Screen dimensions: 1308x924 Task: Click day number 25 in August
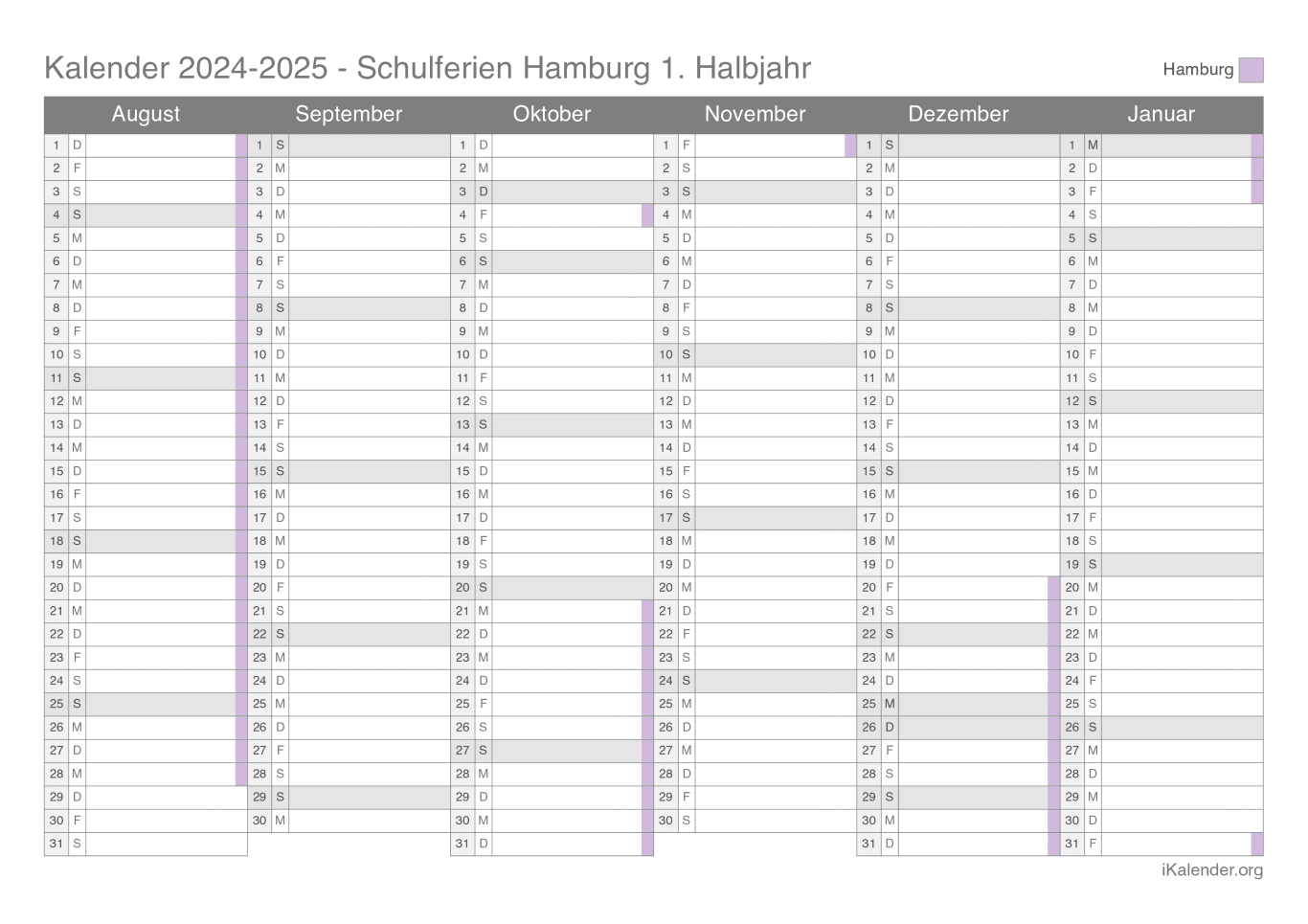pyautogui.click(x=56, y=704)
